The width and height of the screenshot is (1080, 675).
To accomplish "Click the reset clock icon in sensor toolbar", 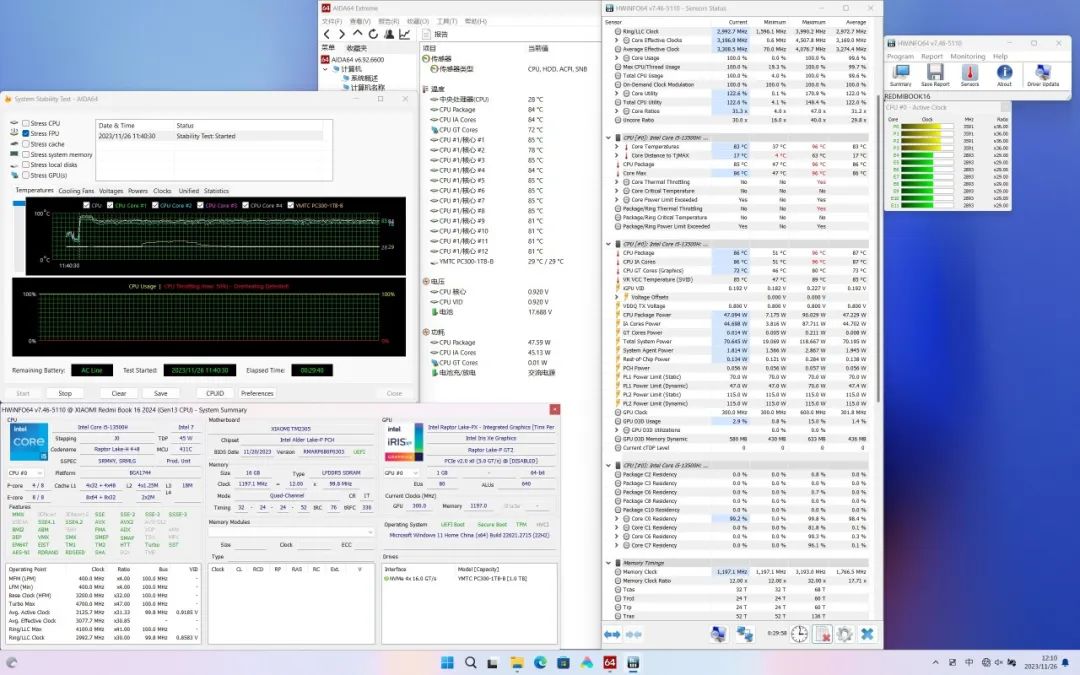I will tap(800, 634).
